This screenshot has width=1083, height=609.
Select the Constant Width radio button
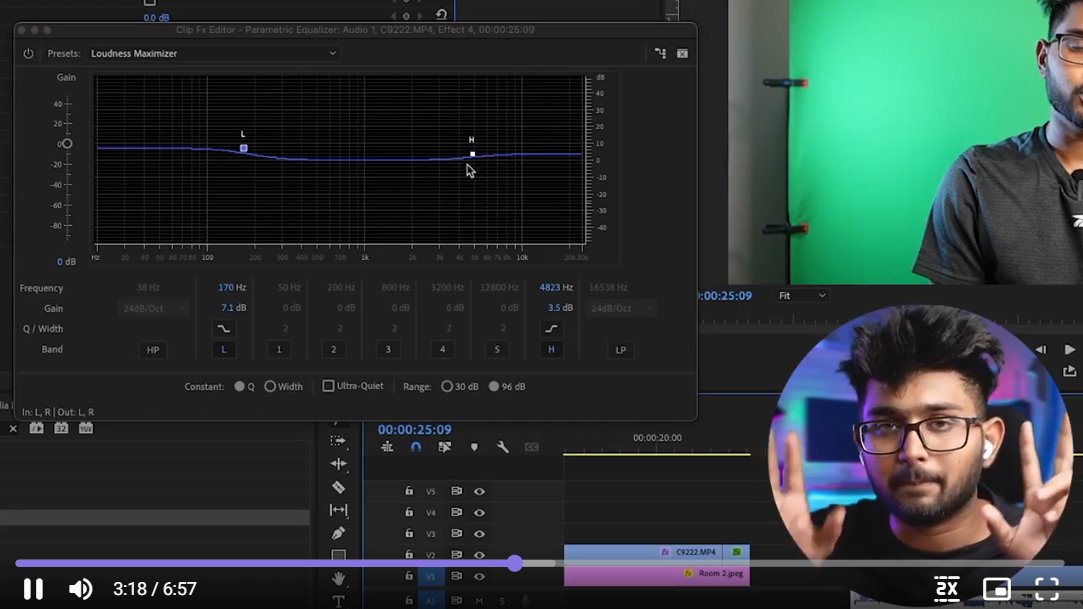[x=270, y=386]
